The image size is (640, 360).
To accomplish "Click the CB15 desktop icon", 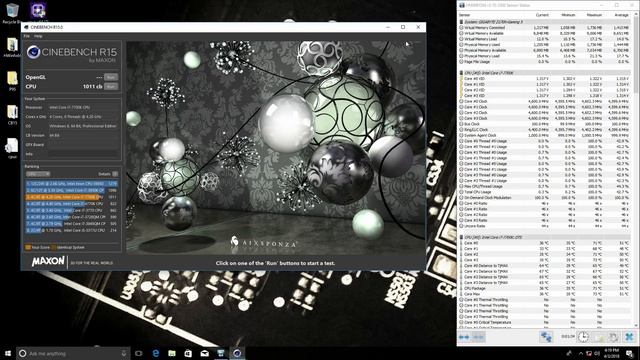I will [x=12, y=115].
